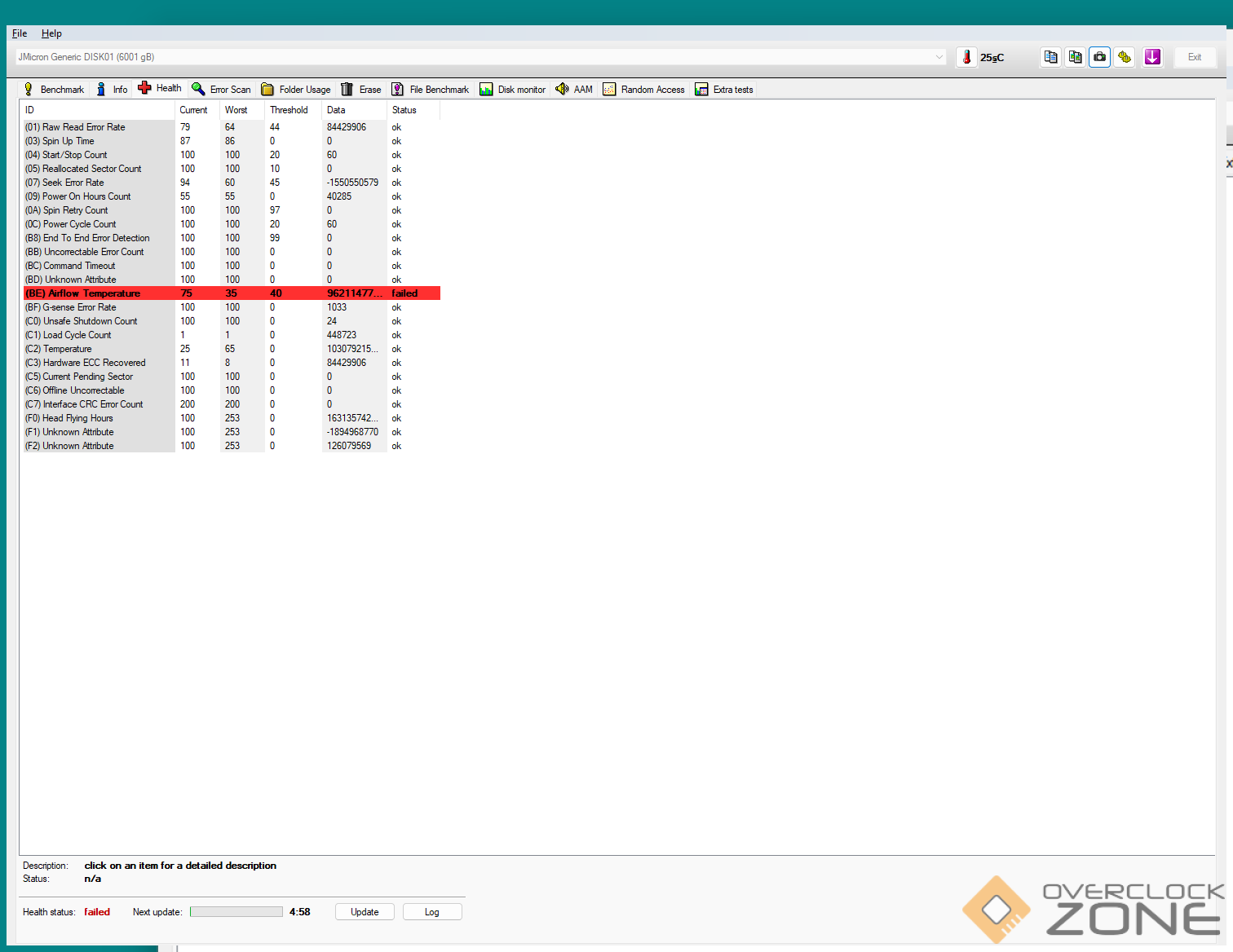Select the End To End Error Detection row
This screenshot has width=1233, height=952.
[x=232, y=238]
